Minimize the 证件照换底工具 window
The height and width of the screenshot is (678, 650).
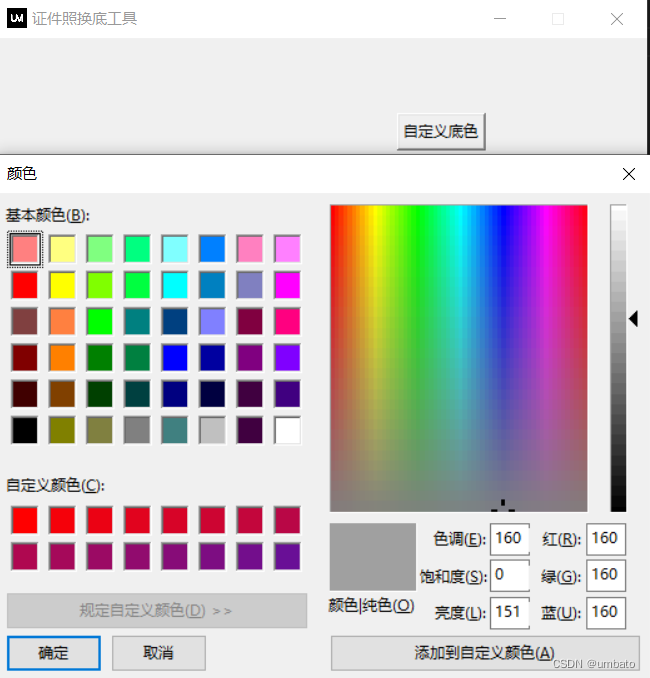pyautogui.click(x=500, y=19)
